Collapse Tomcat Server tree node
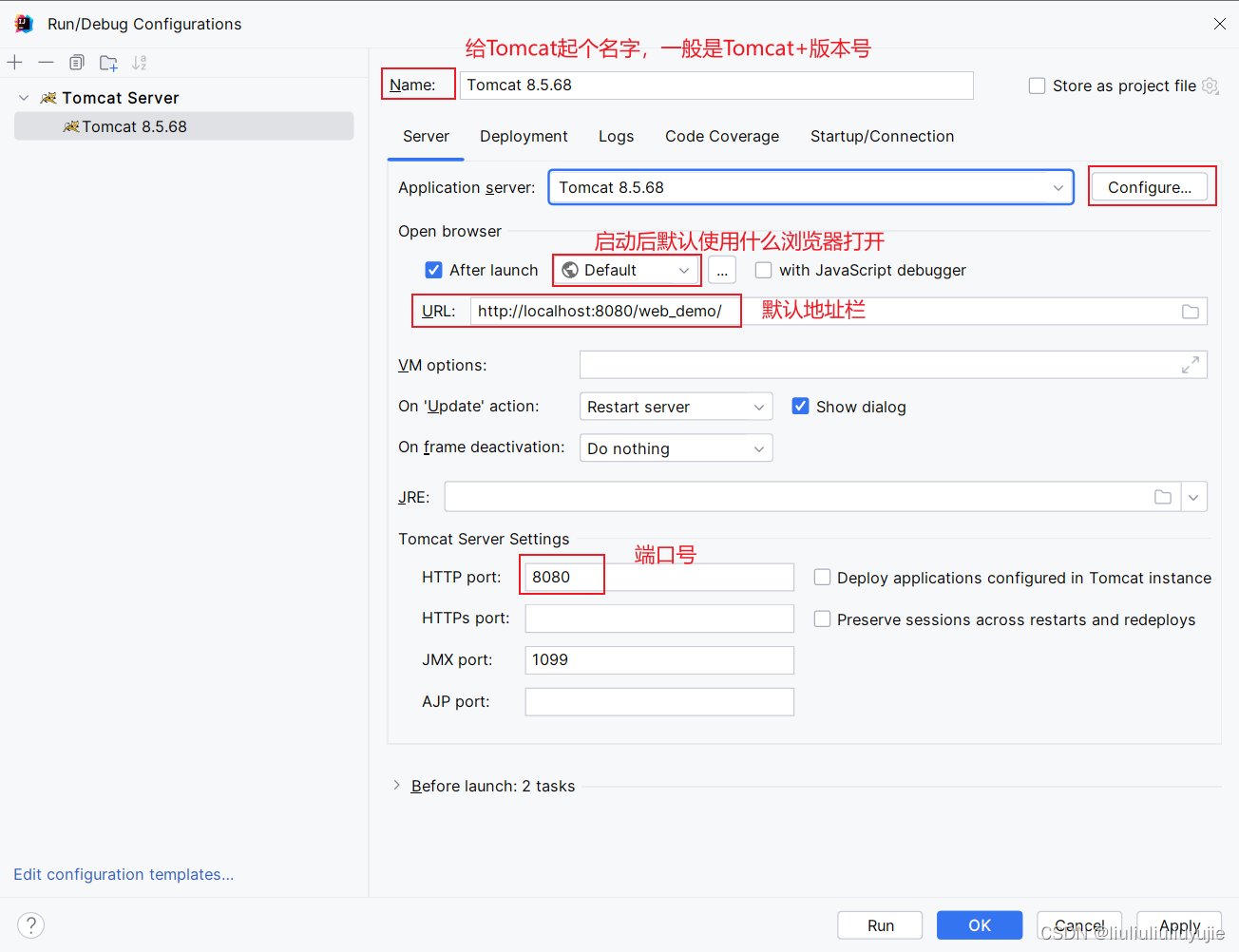The height and width of the screenshot is (952, 1239). (x=24, y=98)
